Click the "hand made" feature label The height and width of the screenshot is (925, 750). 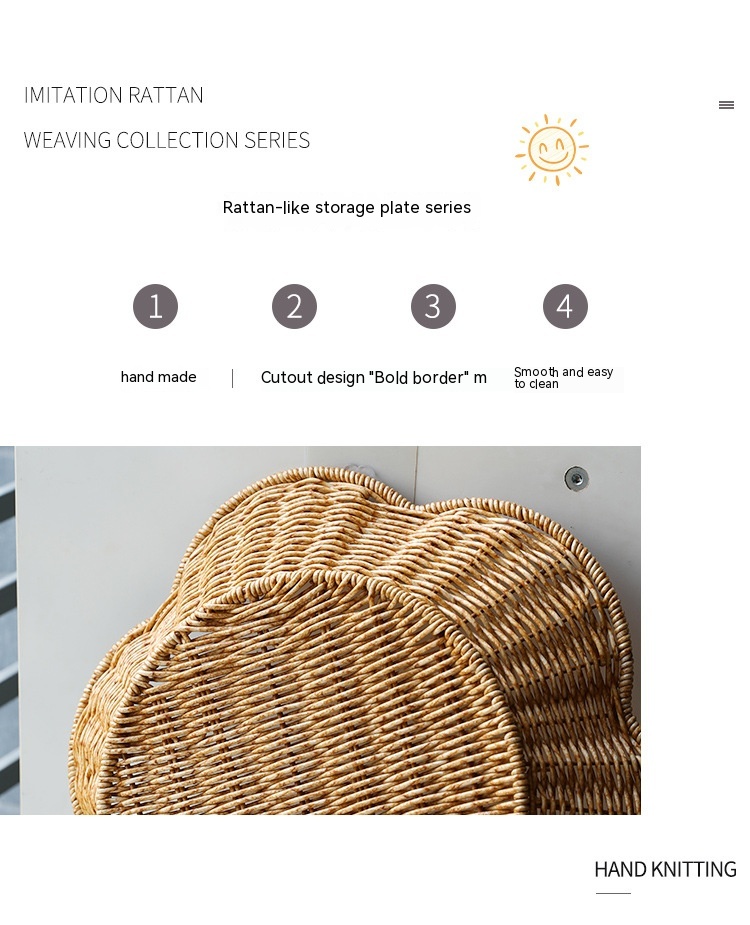click(x=158, y=377)
